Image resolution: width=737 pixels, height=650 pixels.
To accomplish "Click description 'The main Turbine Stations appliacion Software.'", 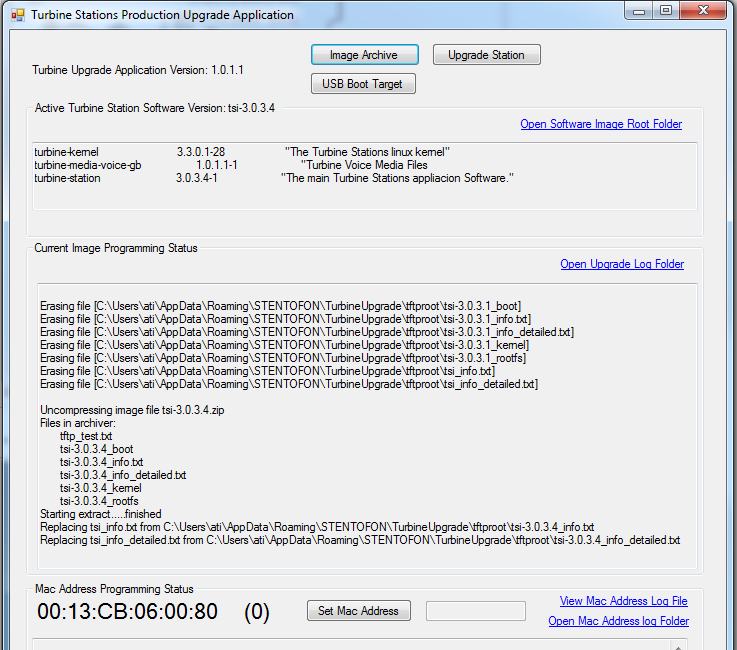I will coord(397,179).
